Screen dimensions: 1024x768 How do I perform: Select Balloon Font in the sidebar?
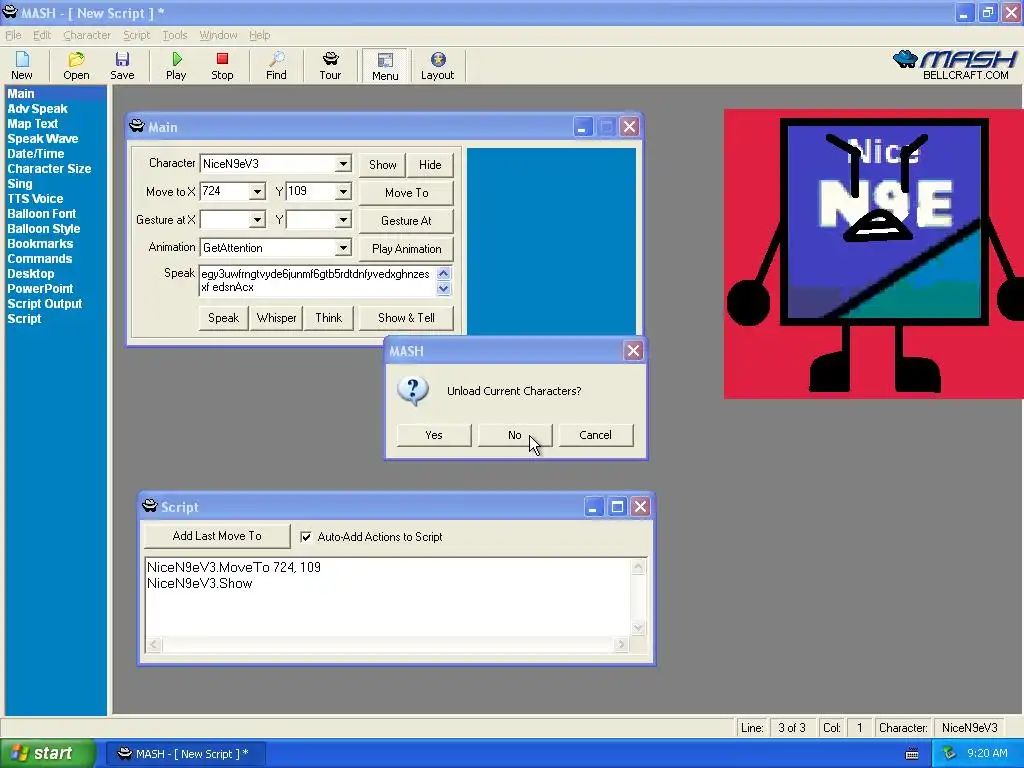coord(41,214)
